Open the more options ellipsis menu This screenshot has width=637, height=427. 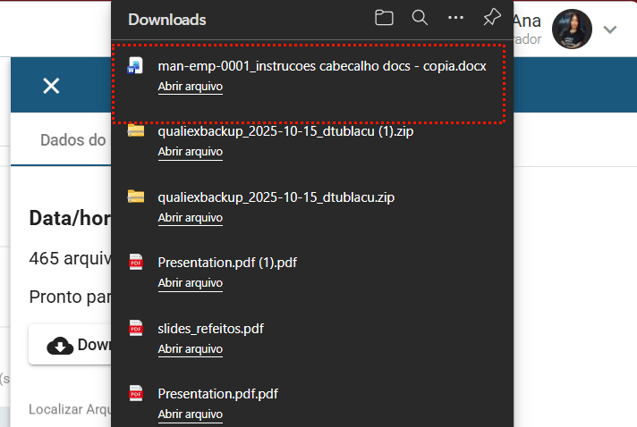456,18
